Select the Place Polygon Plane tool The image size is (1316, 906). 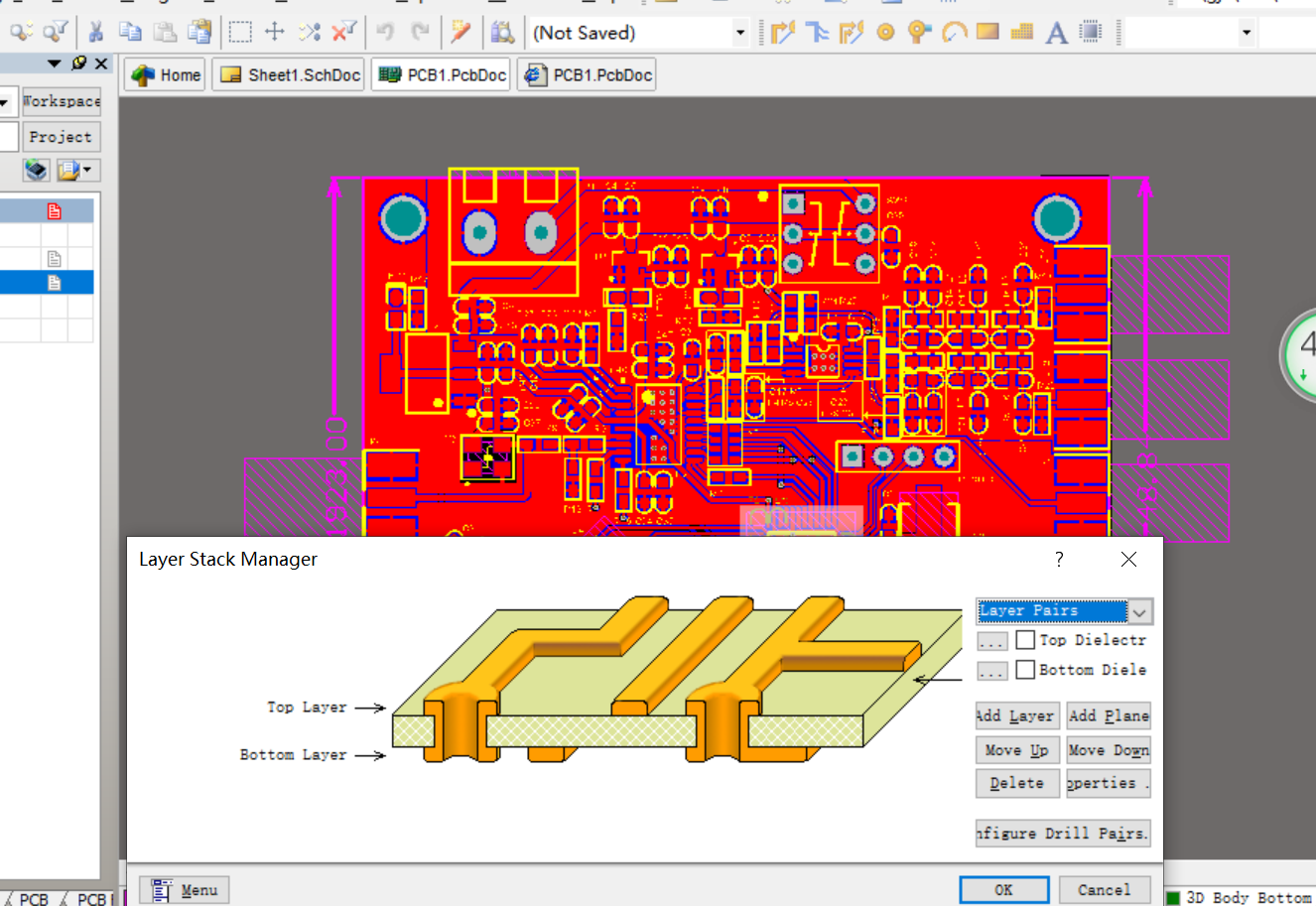(x=1022, y=32)
